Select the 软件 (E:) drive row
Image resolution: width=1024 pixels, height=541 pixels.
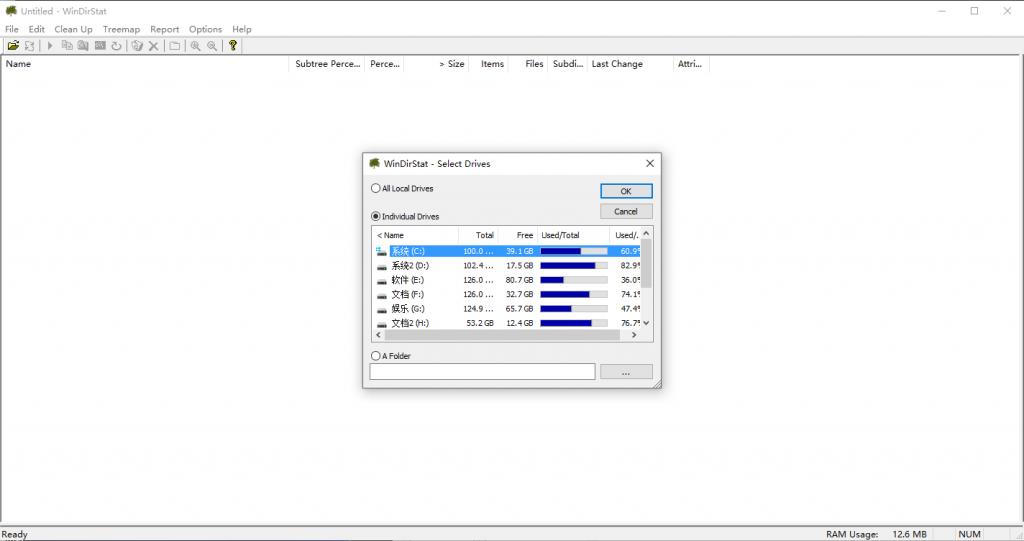pos(507,280)
